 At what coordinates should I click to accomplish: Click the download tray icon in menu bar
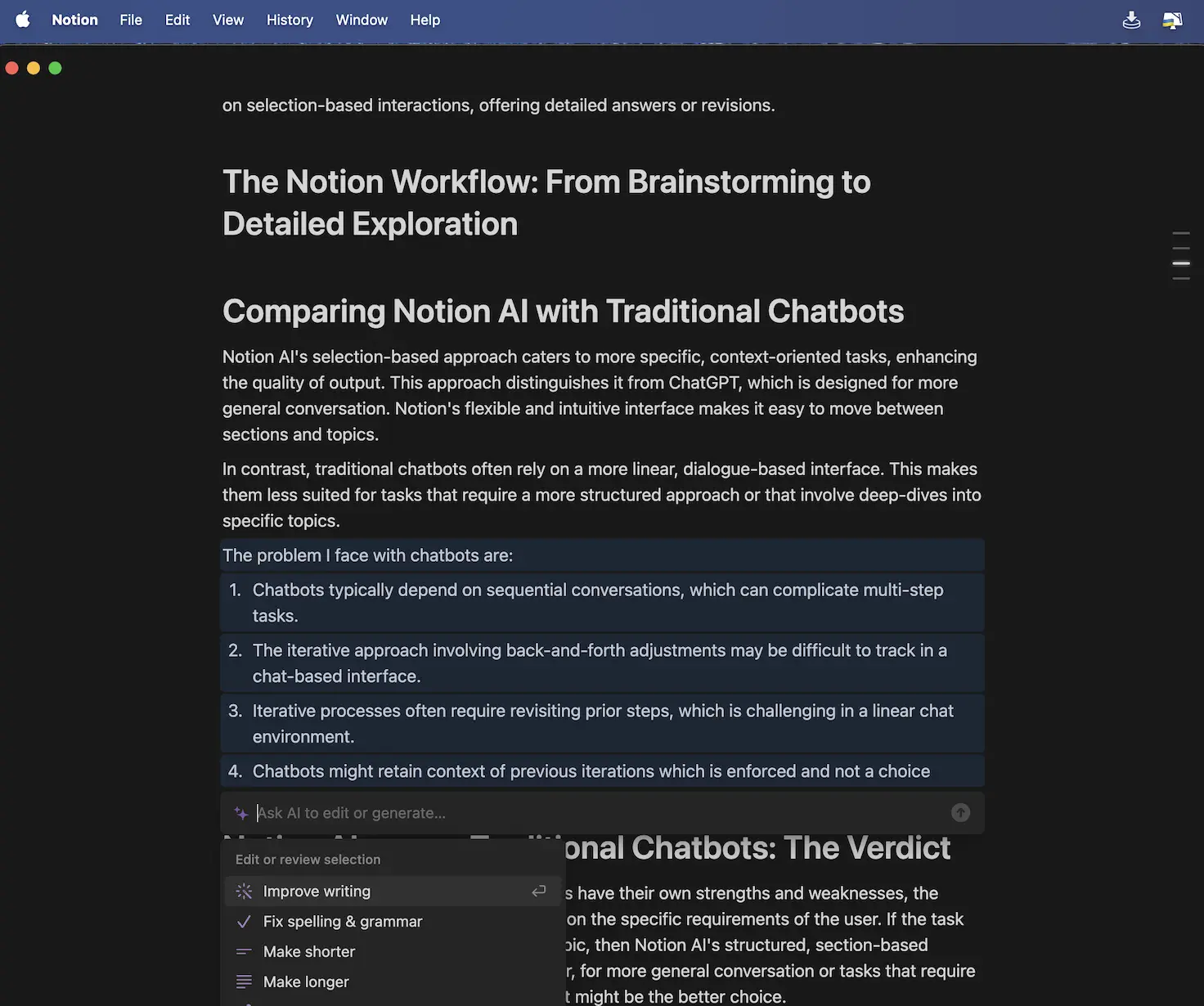point(1131,20)
